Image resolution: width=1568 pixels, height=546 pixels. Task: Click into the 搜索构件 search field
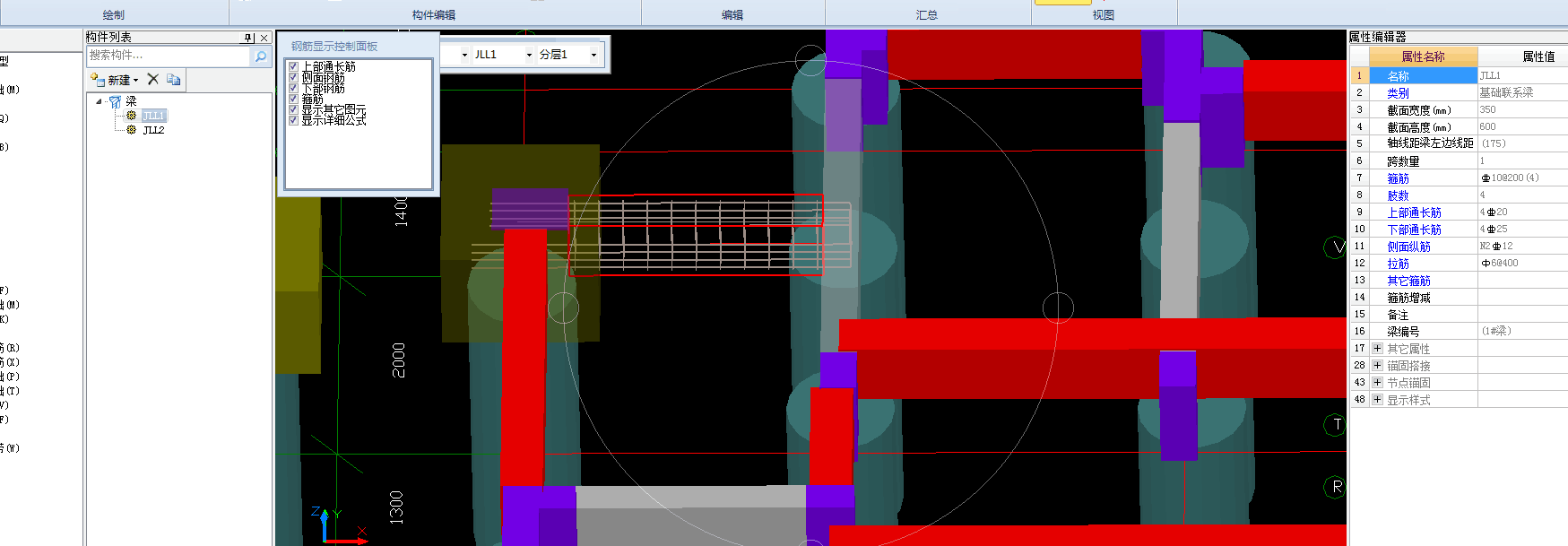point(169,56)
